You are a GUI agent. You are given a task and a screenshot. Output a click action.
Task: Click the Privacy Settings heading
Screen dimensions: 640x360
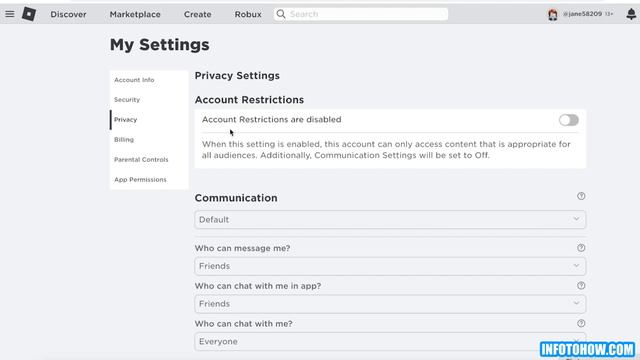(x=237, y=76)
